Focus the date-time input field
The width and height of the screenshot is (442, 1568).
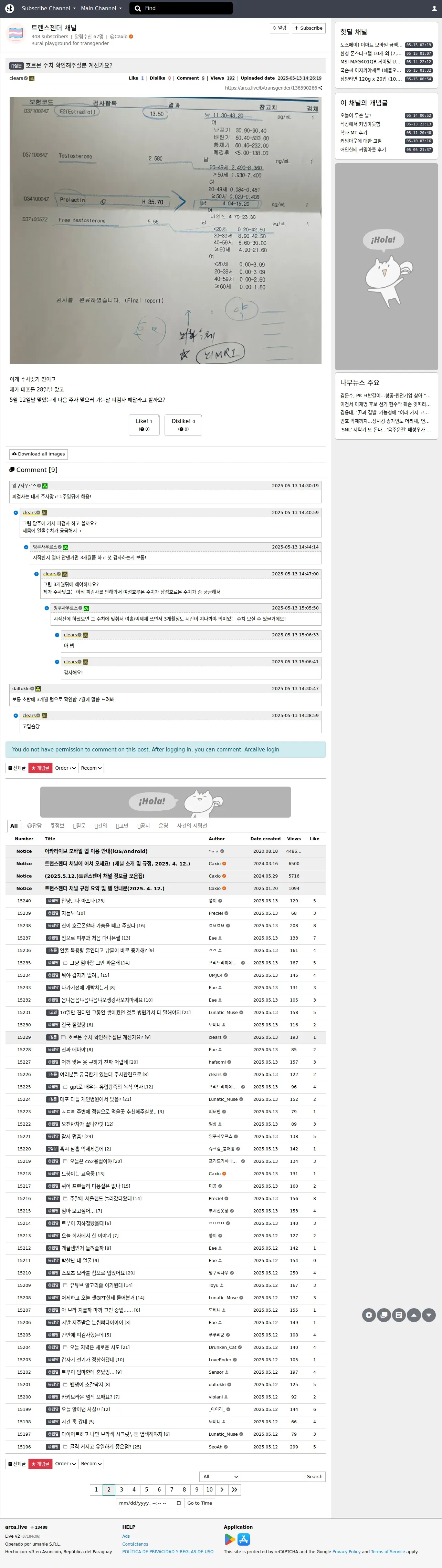tap(149, 1503)
